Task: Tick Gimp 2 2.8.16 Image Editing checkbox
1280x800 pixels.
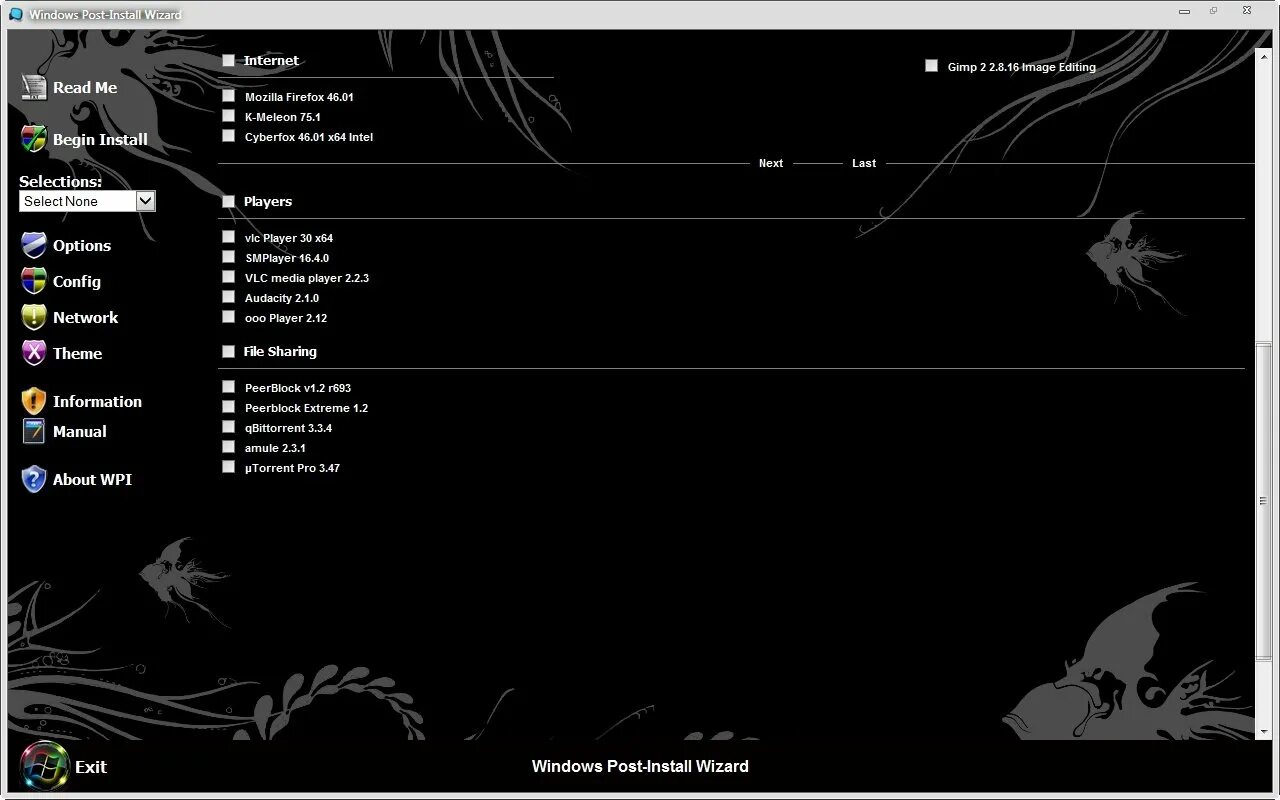Action: (931, 66)
